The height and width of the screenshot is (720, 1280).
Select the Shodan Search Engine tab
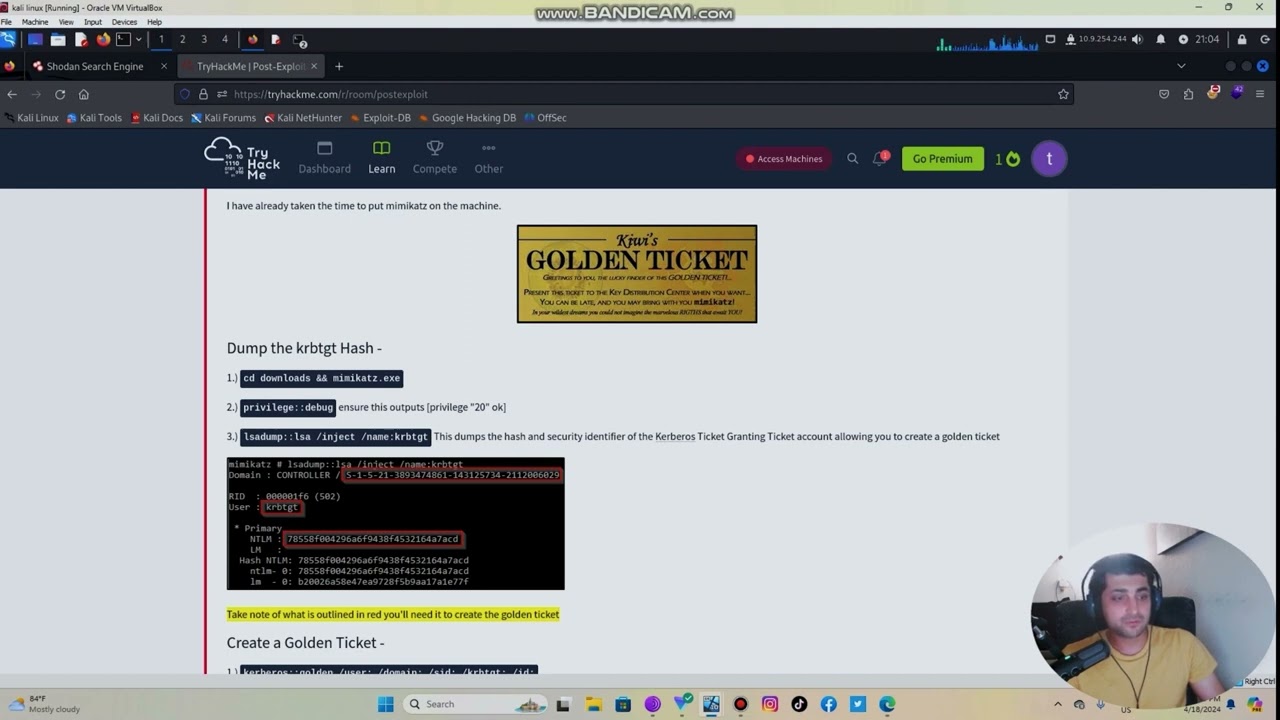(x=95, y=66)
